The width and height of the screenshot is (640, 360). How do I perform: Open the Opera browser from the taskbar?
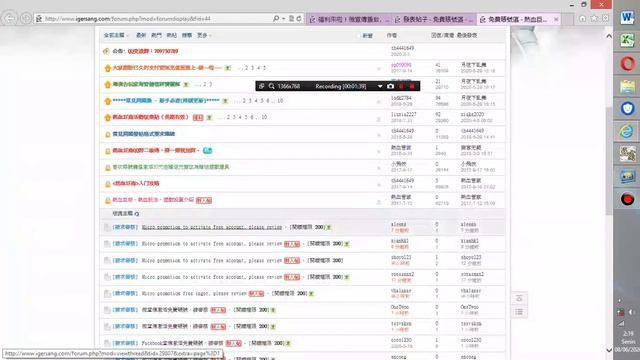click(x=627, y=64)
